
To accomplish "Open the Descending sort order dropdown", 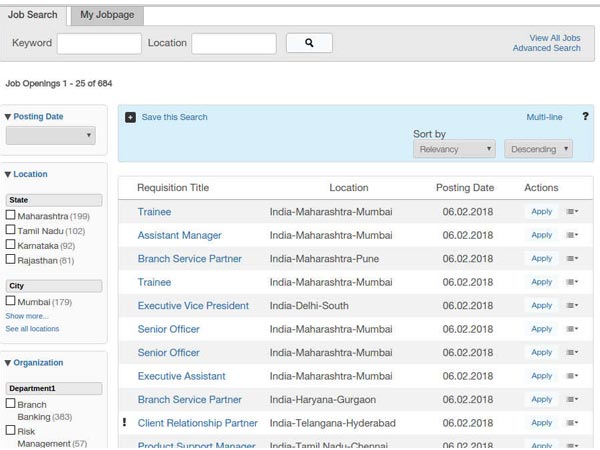I will 538,149.
